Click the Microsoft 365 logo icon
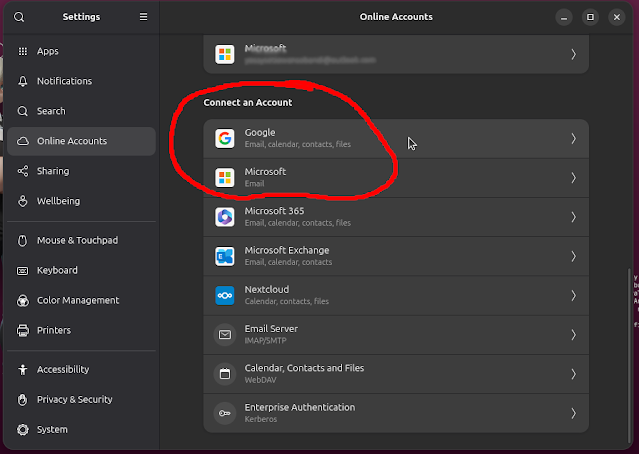This screenshot has height=454, width=639. [x=225, y=217]
